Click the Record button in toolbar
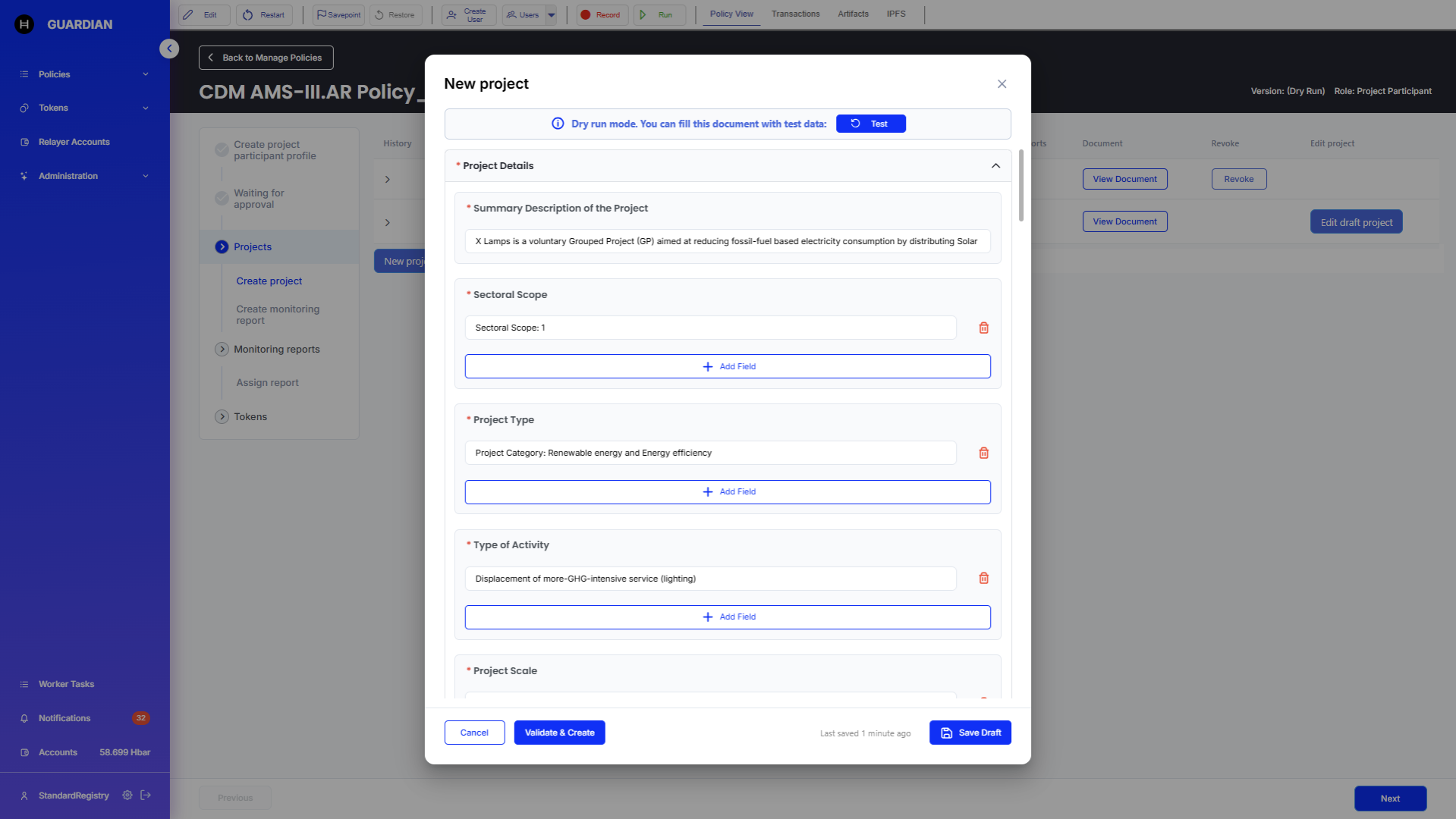 click(x=602, y=14)
